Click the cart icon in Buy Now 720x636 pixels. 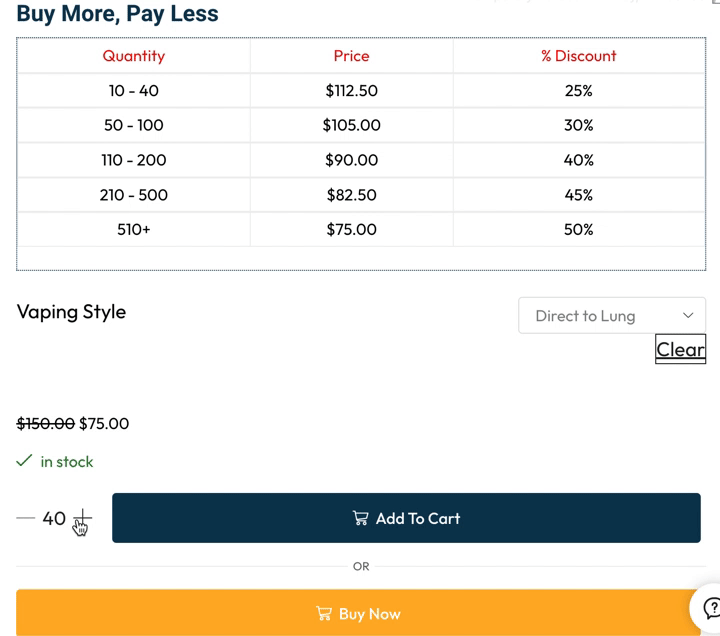click(324, 614)
